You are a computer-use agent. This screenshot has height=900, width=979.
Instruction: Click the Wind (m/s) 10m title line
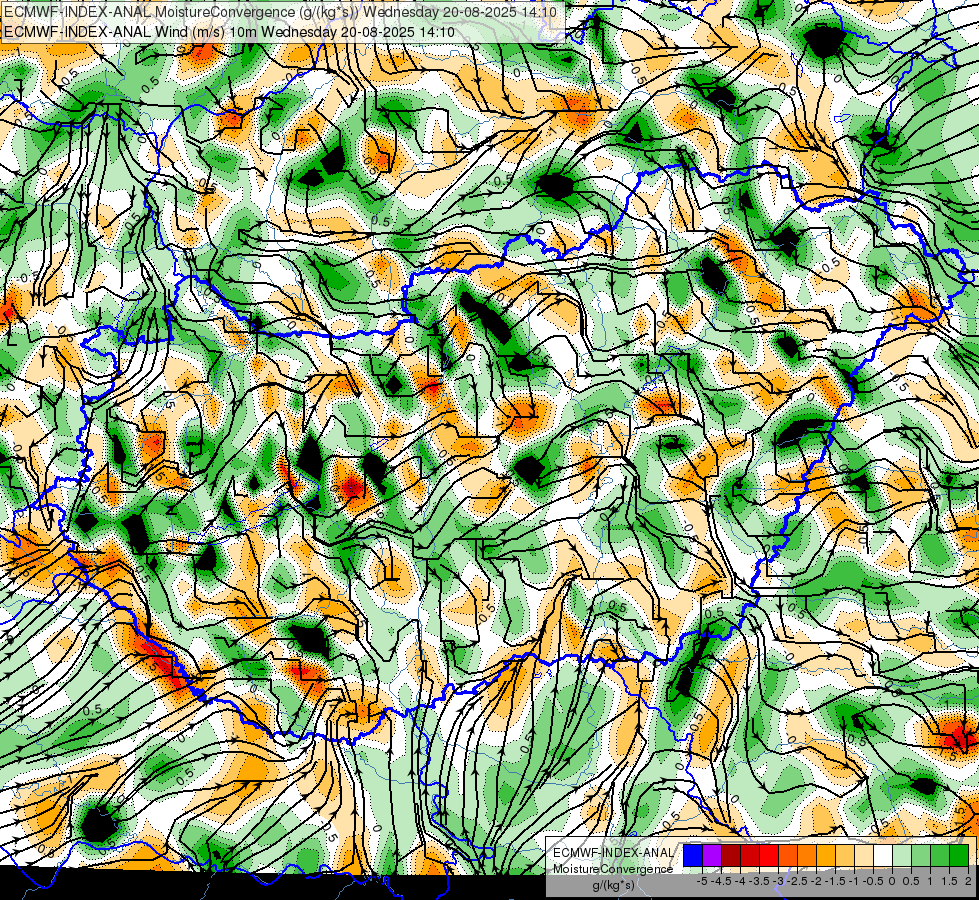(229, 32)
